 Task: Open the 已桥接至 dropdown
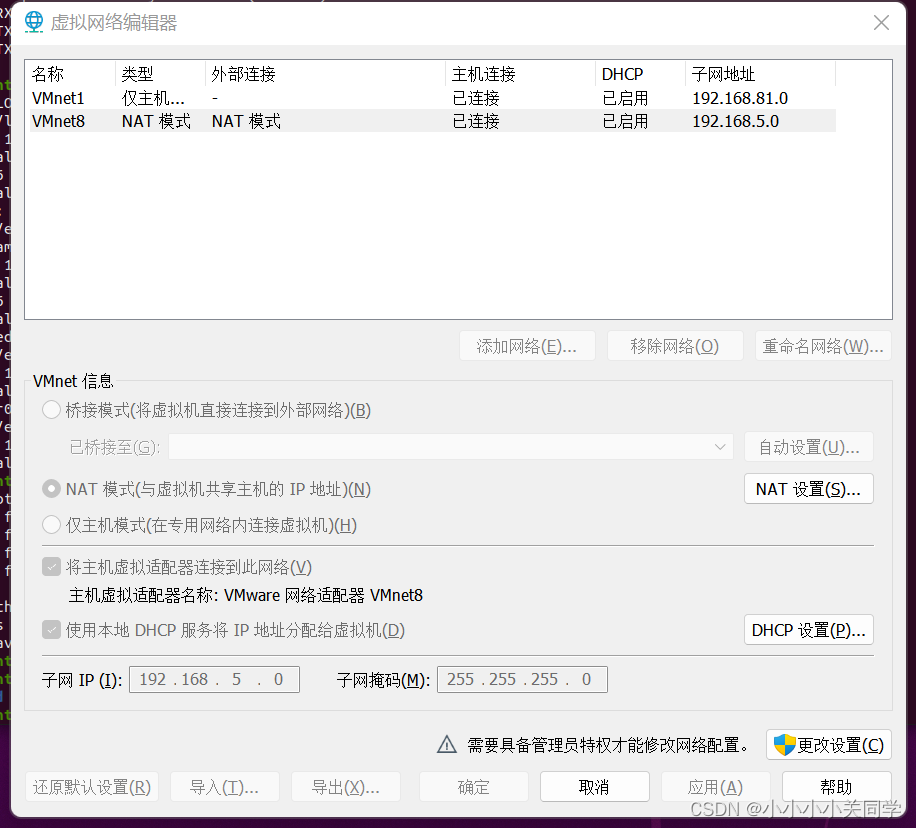pos(450,447)
